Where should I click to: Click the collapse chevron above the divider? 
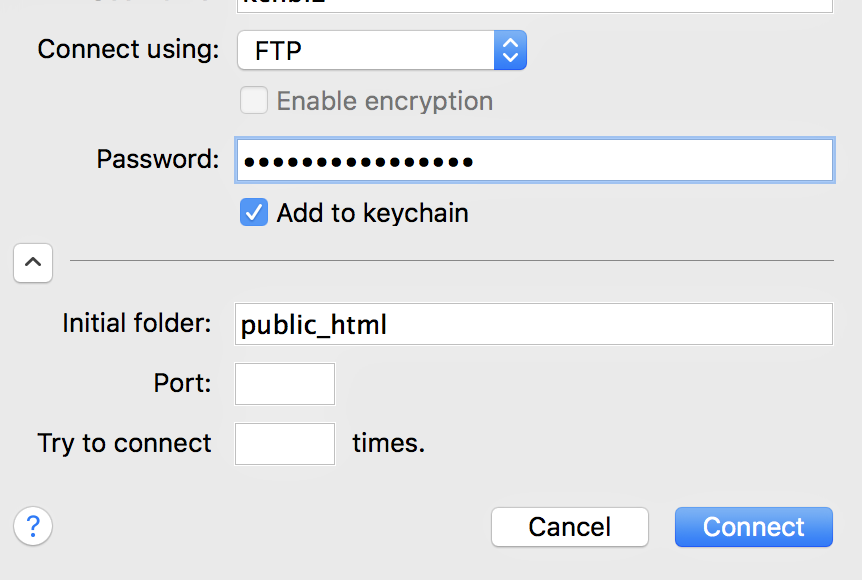[x=33, y=263]
